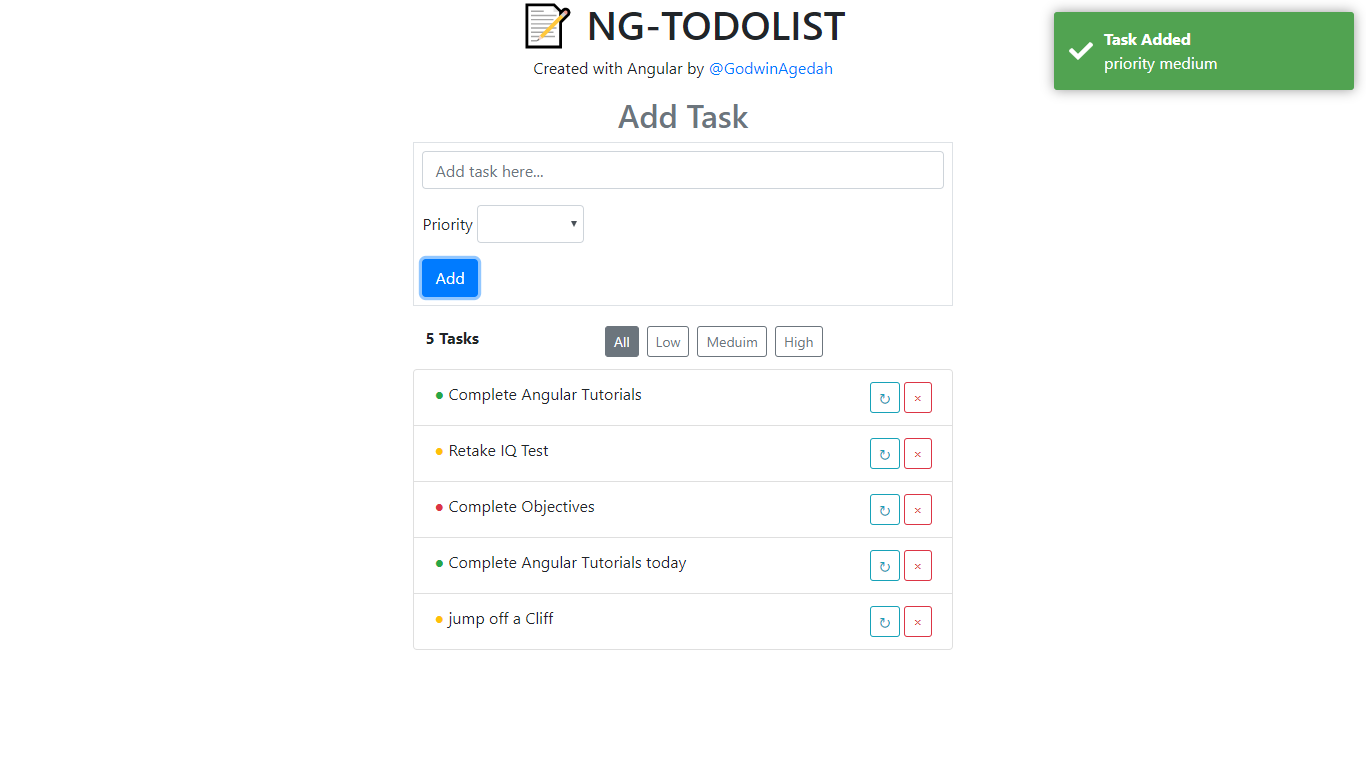The image size is (1366, 768).
Task: Click the Priority label
Action: (x=447, y=224)
